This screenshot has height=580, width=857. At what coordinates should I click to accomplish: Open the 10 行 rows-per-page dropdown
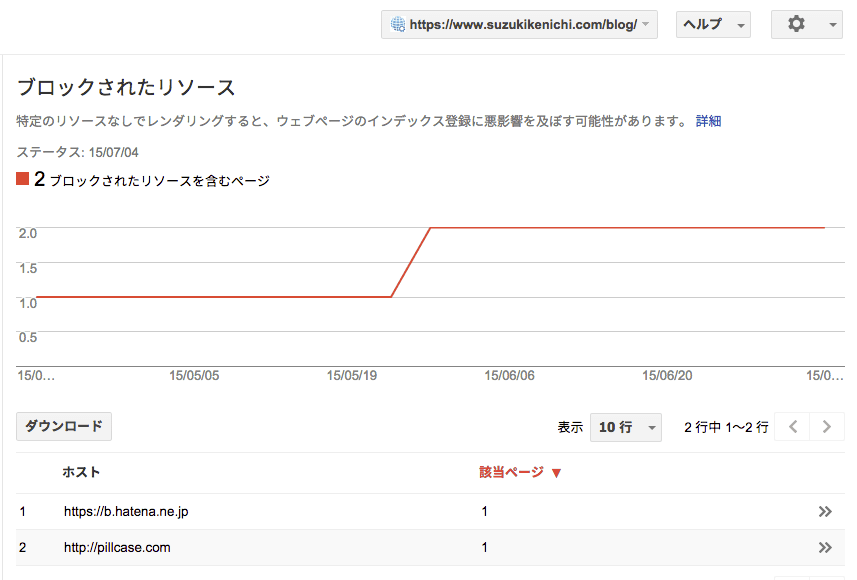[625, 427]
